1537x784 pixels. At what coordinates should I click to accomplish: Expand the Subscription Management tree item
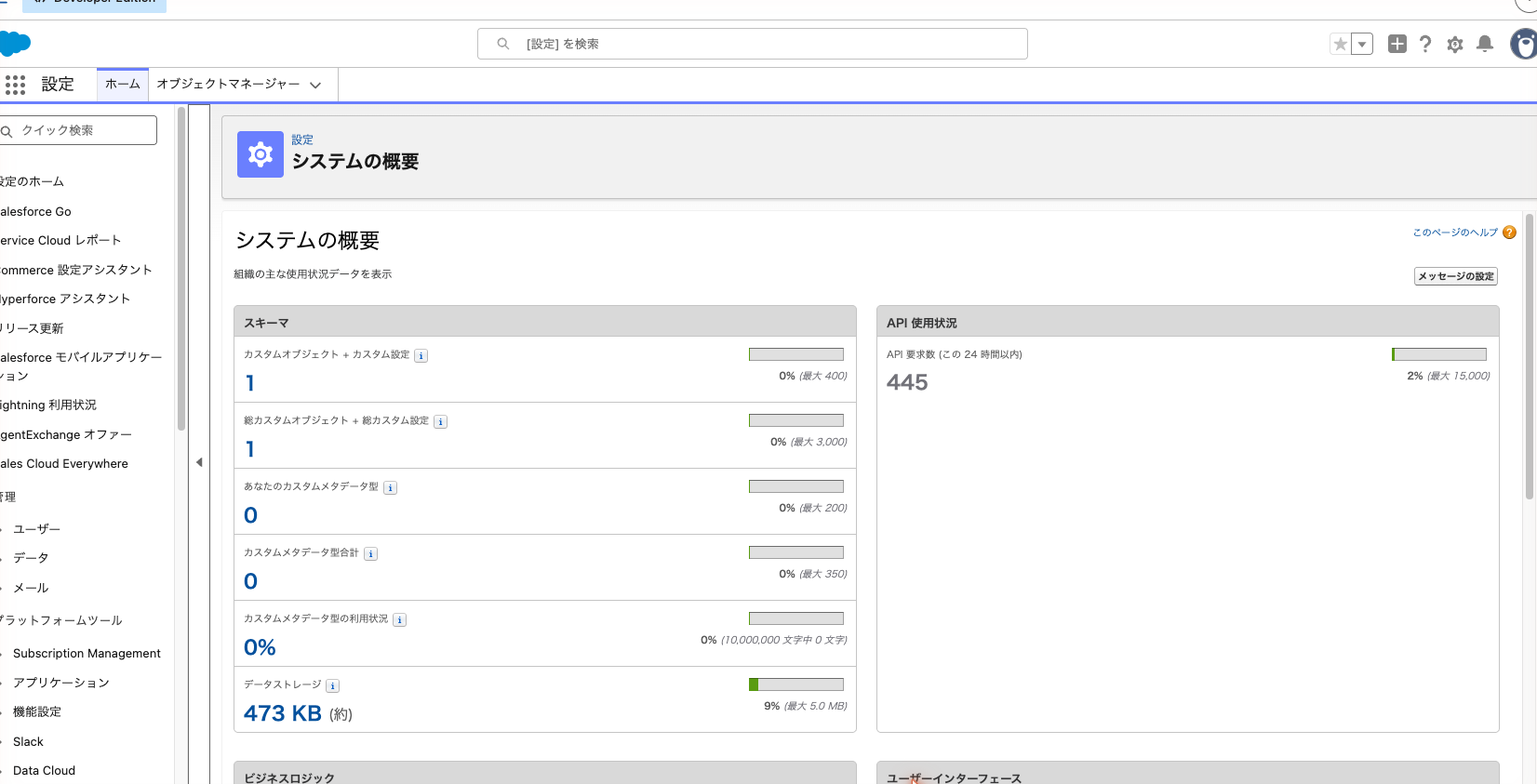pyautogui.click(x=3, y=654)
